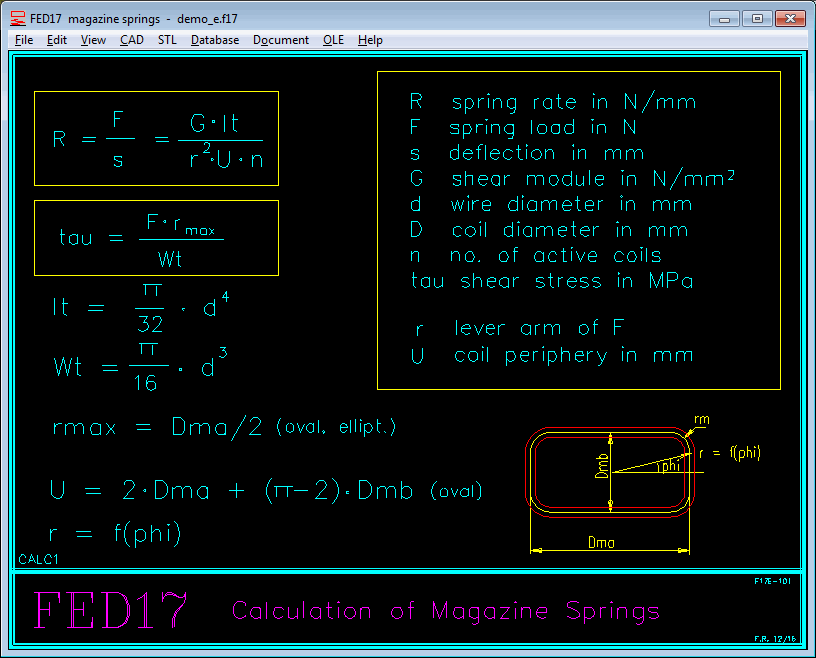Image resolution: width=816 pixels, height=658 pixels.
Task: Click the It = π/32 · d⁴ formula
Action: click(141, 308)
